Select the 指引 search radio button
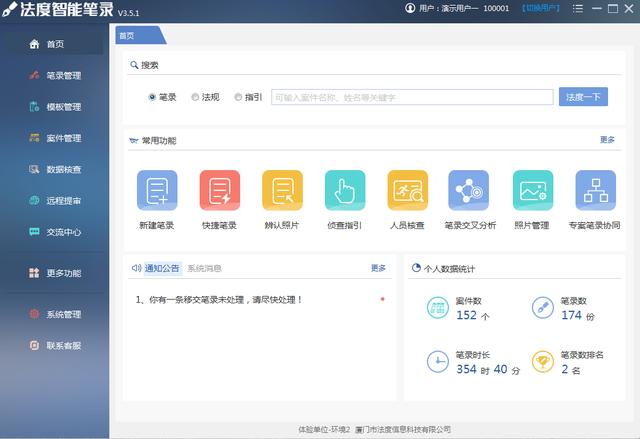This screenshot has width=640, height=439. click(238, 97)
